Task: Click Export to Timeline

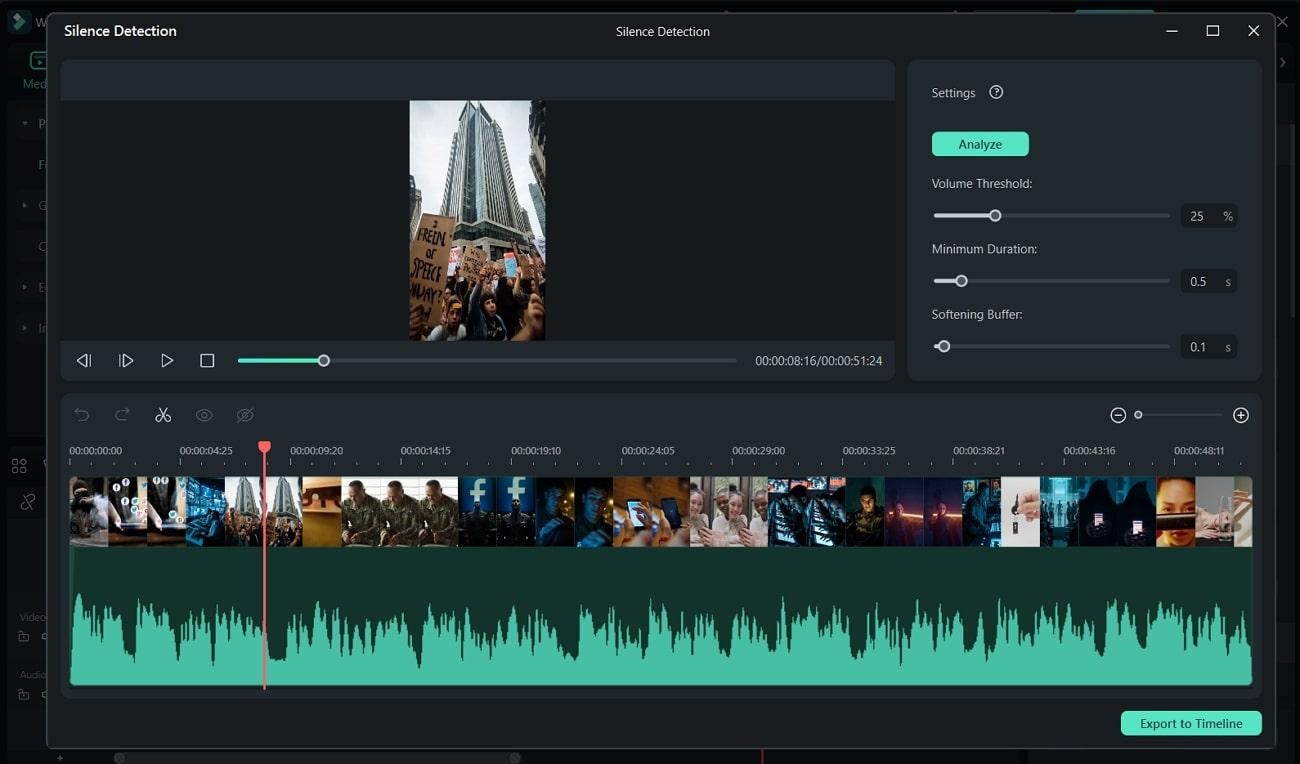Action: pyautogui.click(x=1191, y=723)
